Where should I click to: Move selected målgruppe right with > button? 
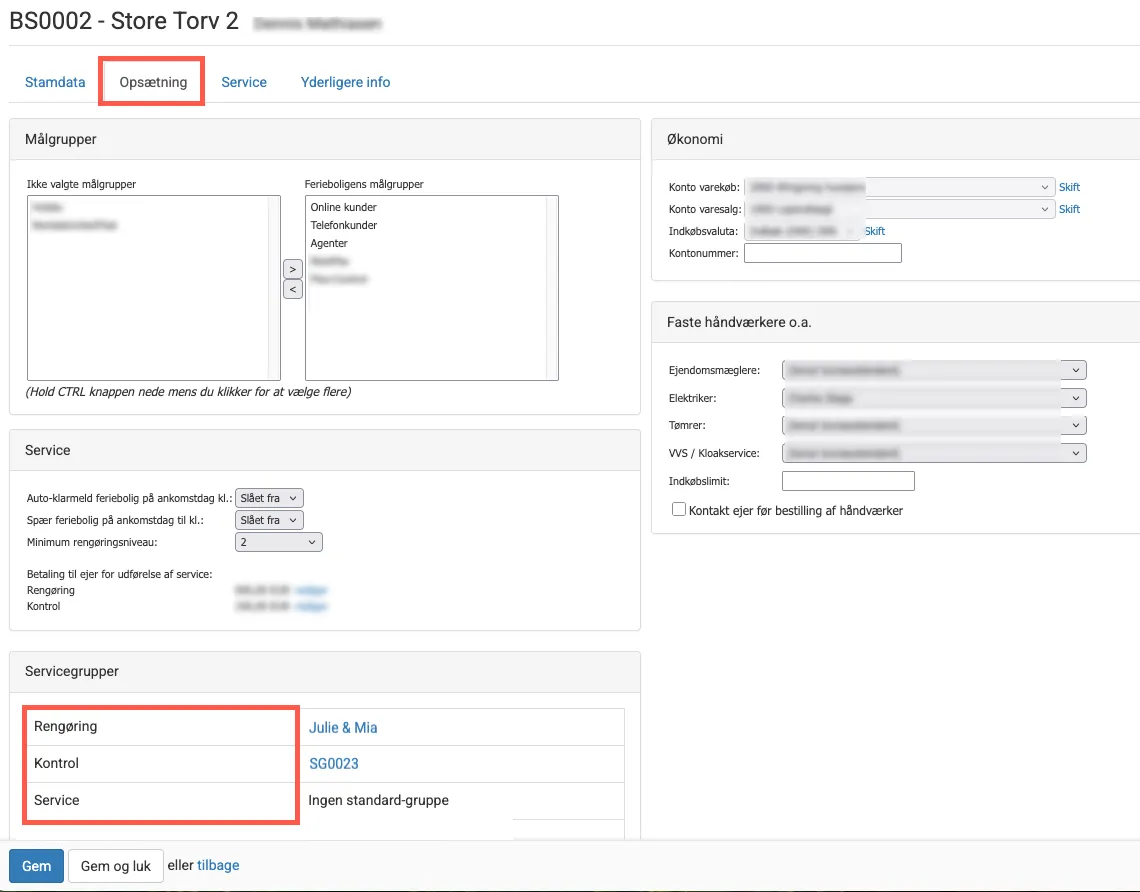[292, 269]
